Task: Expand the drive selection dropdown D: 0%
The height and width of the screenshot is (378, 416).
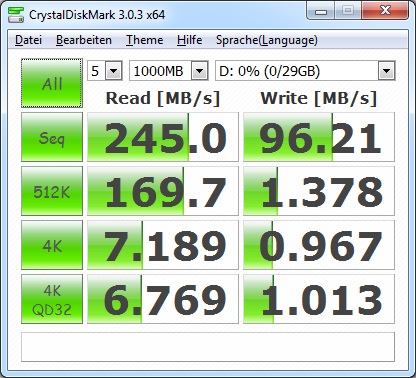Action: tap(386, 71)
